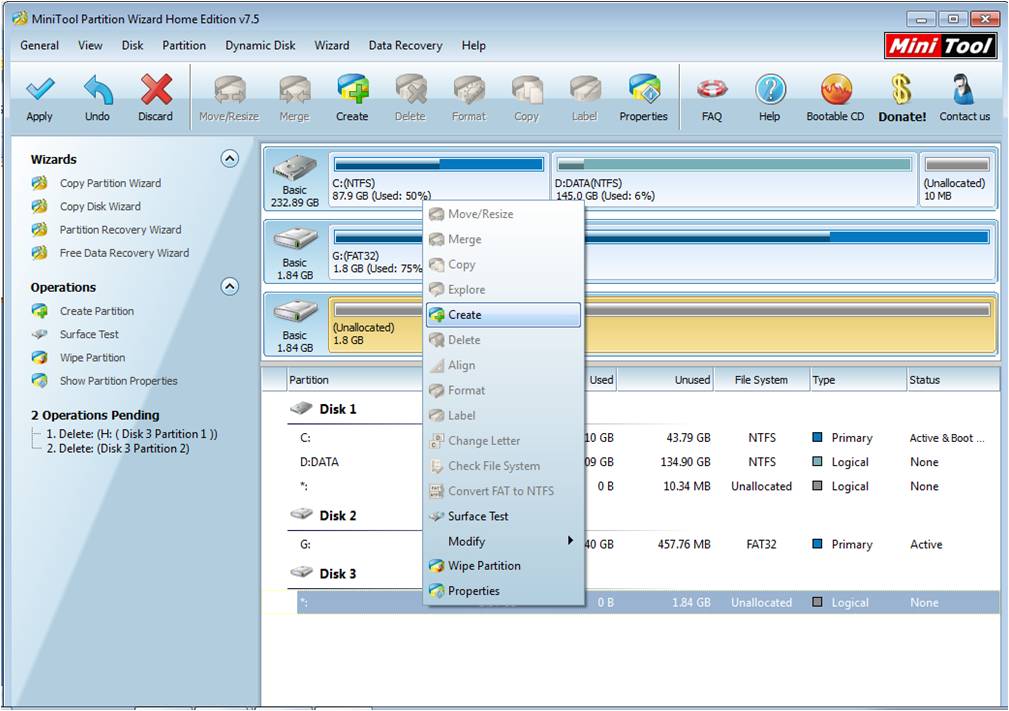Click the Create toolbar icon
Image resolution: width=1009 pixels, height=711 pixels.
352,89
